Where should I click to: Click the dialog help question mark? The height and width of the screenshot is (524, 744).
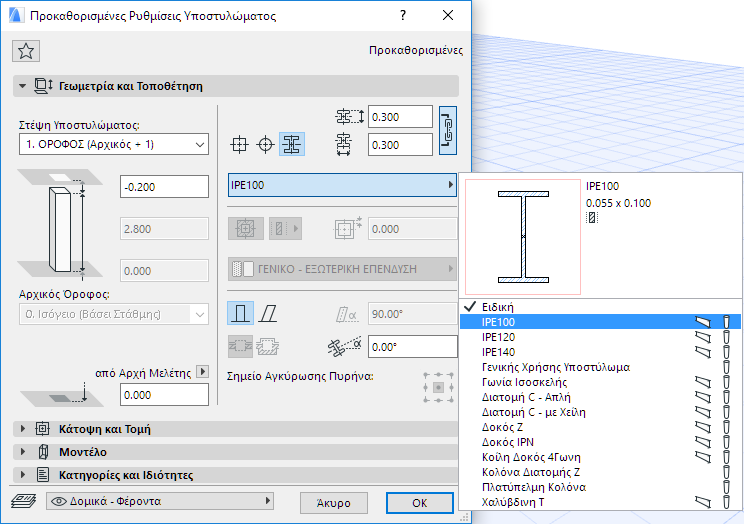pyautogui.click(x=403, y=15)
